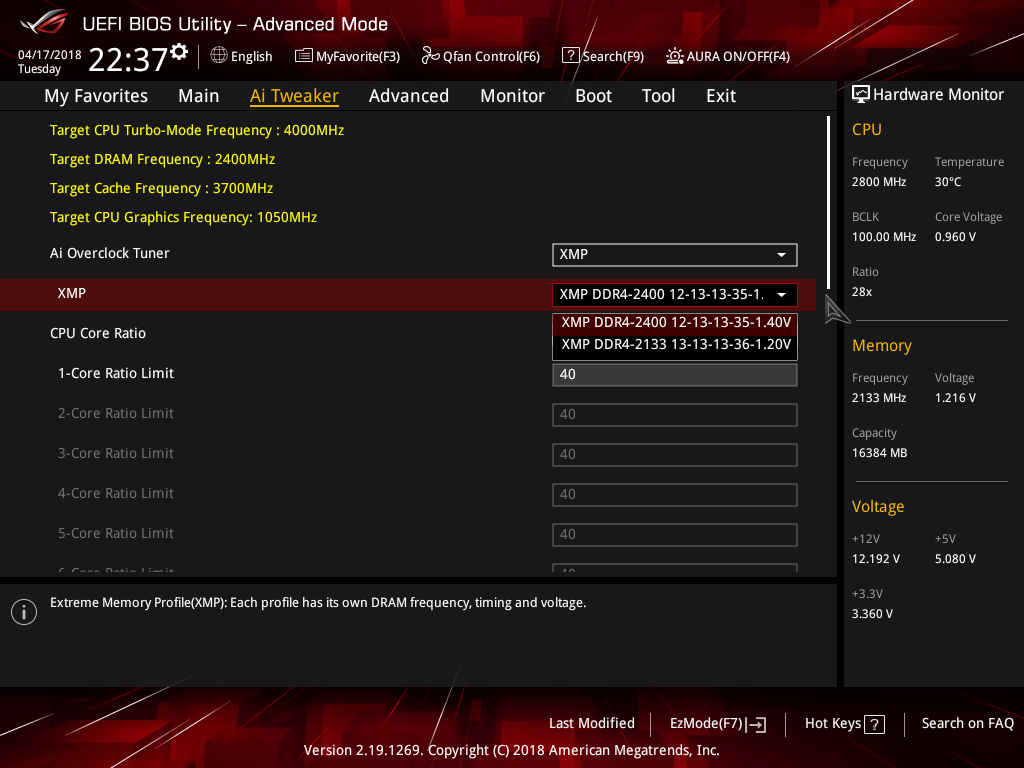Open the My Favorites tab
1024x768 pixels.
point(96,96)
